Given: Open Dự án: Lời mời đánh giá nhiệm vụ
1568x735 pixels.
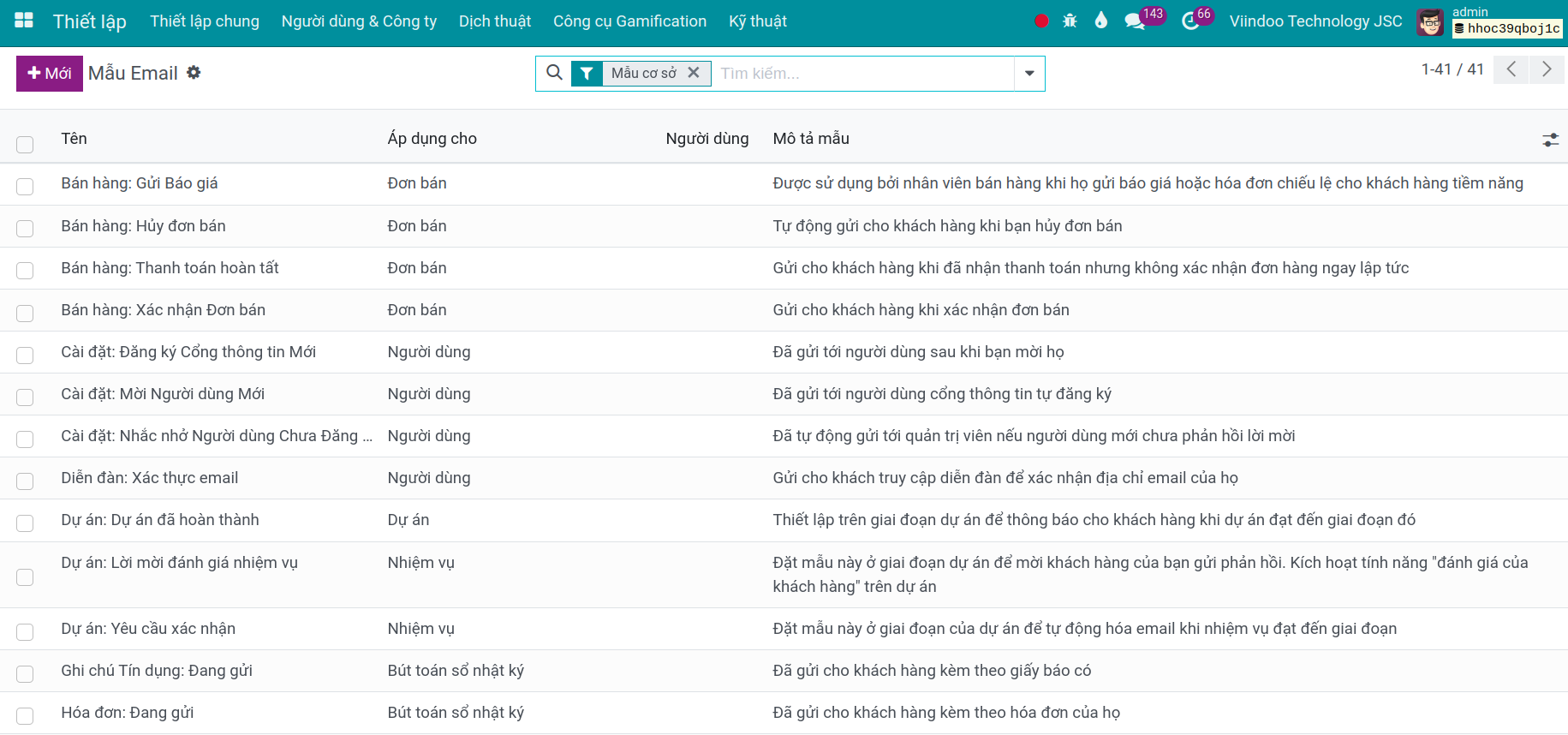Looking at the screenshot, I should point(180,563).
